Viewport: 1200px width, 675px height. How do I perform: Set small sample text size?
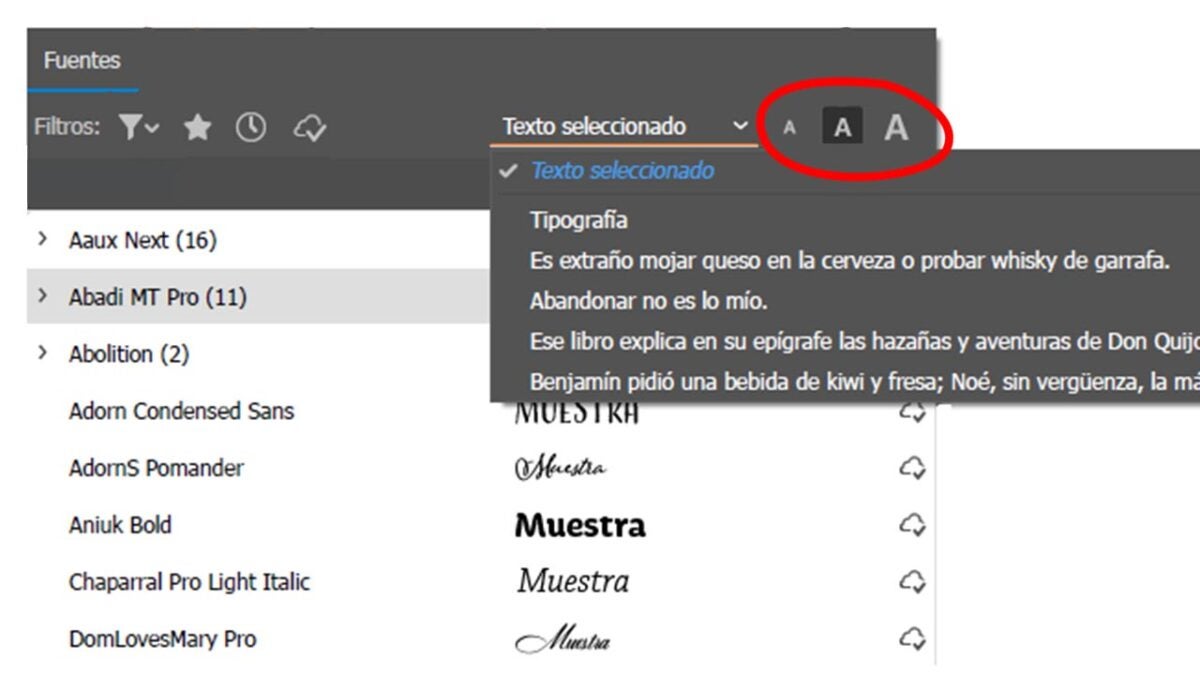(x=789, y=128)
